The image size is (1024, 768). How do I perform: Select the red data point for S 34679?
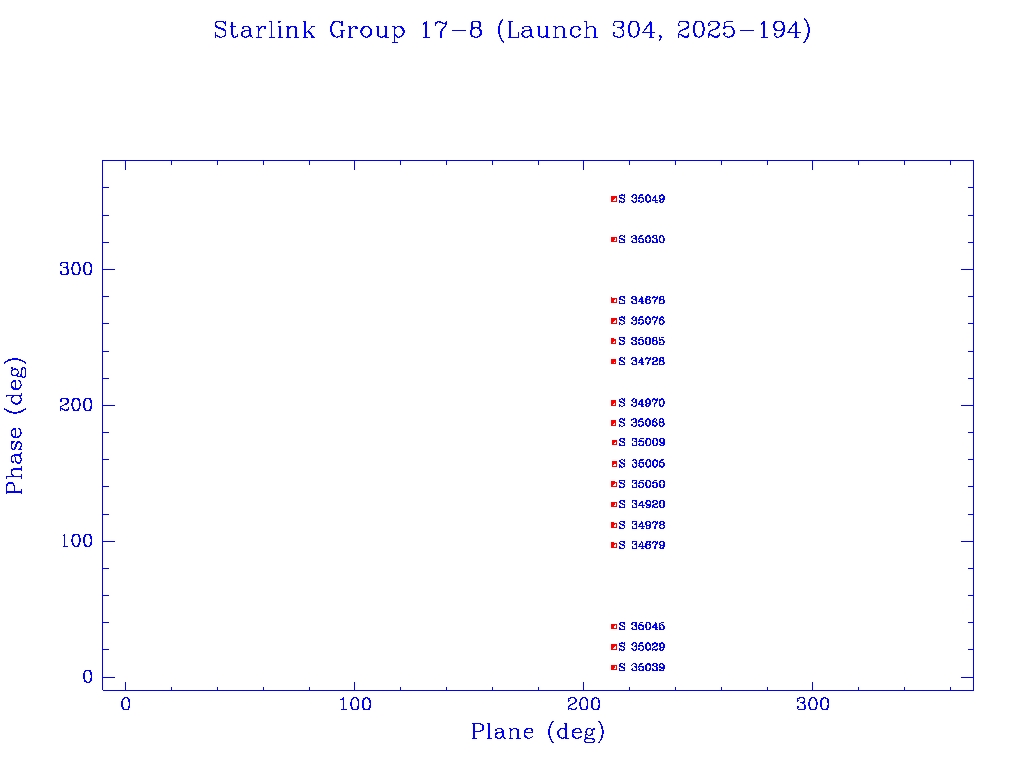tap(614, 545)
